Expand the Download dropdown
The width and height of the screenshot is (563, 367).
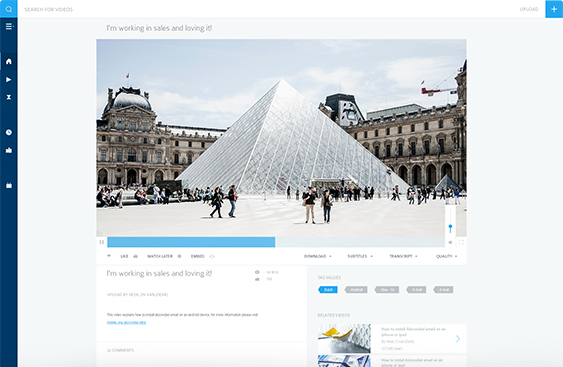(x=318, y=256)
